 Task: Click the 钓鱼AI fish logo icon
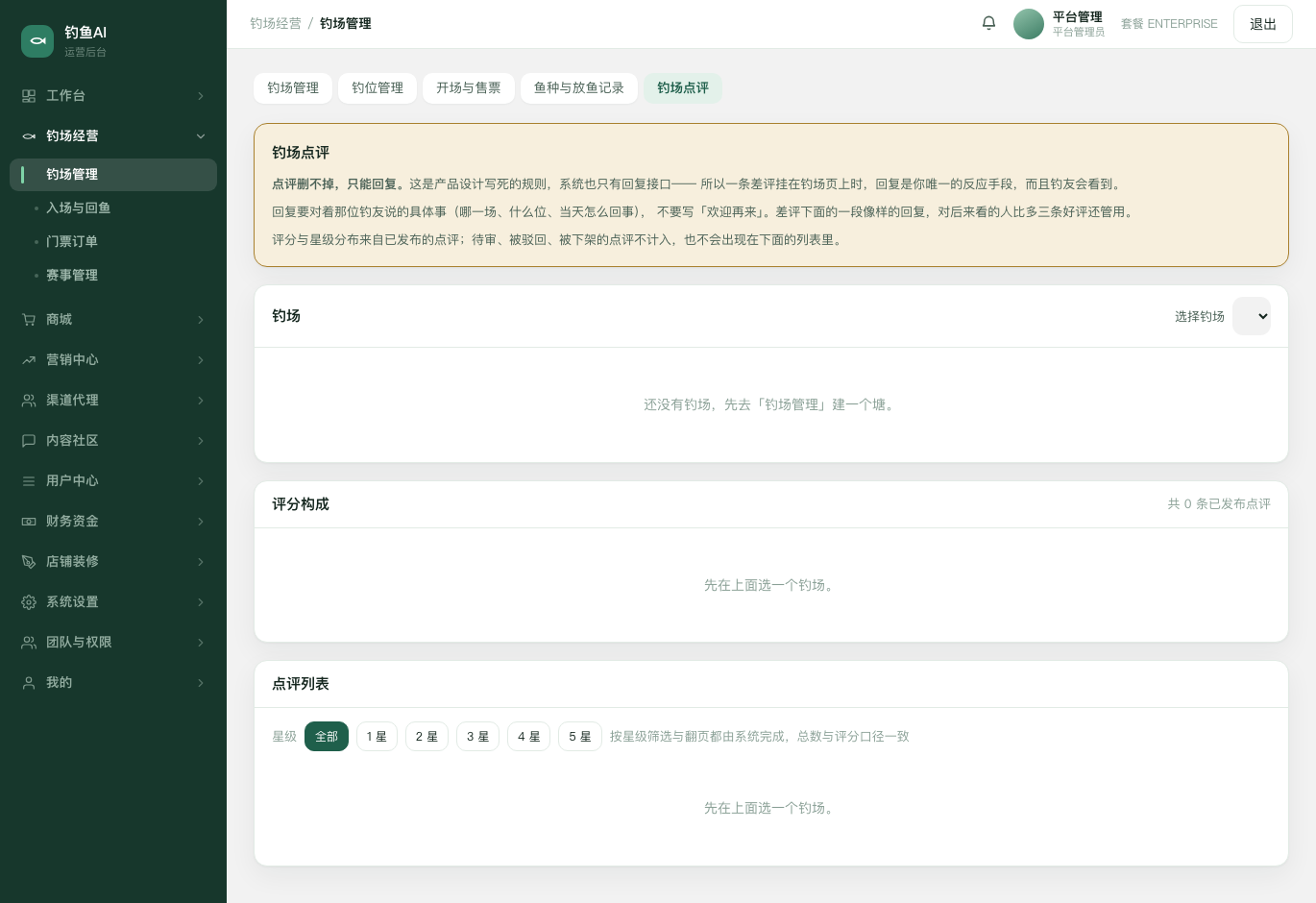coord(37,40)
